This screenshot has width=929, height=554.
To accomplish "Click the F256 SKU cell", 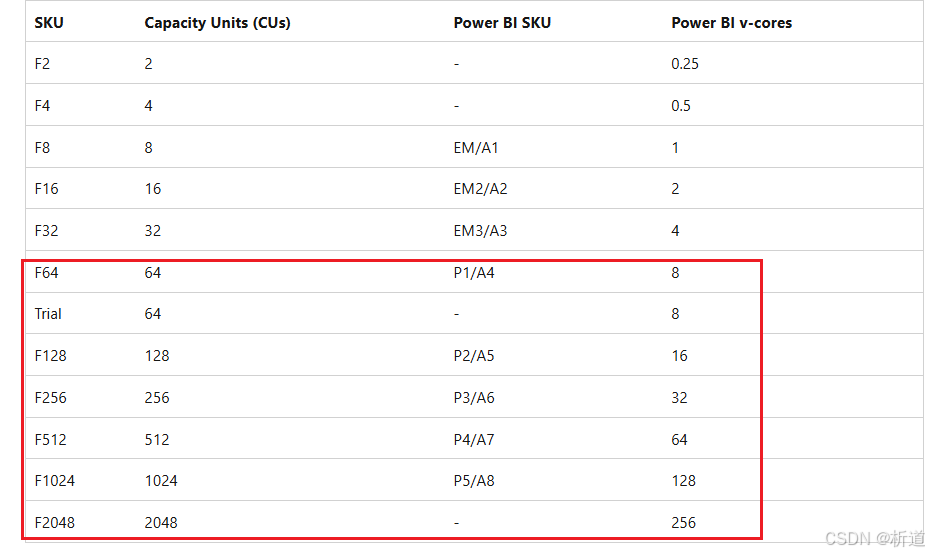I will click(x=51, y=398).
